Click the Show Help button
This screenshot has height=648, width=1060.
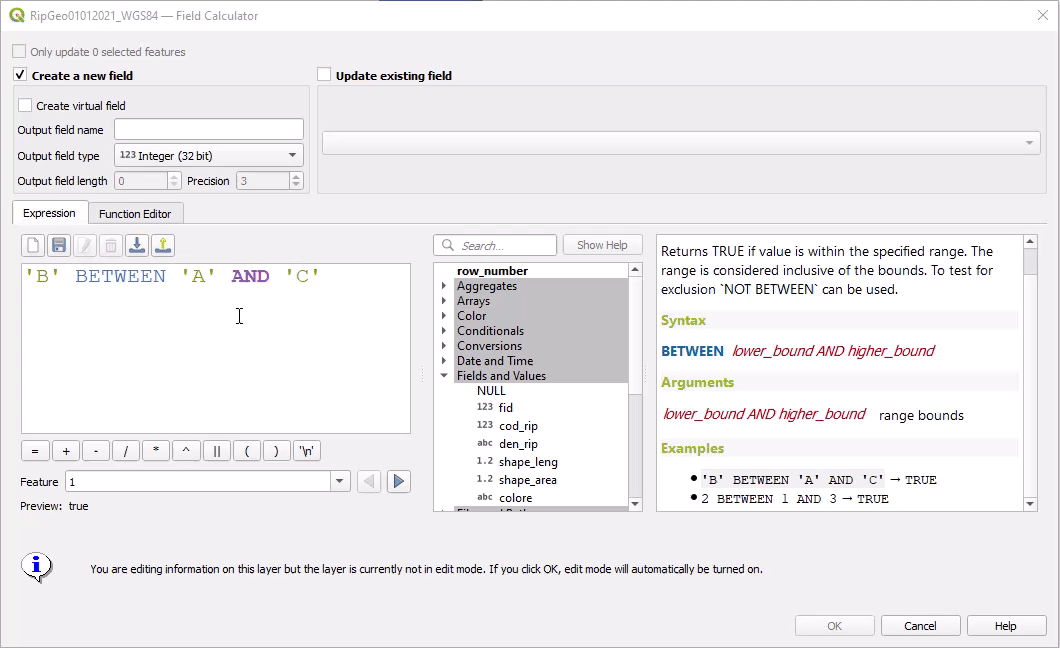click(x=602, y=245)
